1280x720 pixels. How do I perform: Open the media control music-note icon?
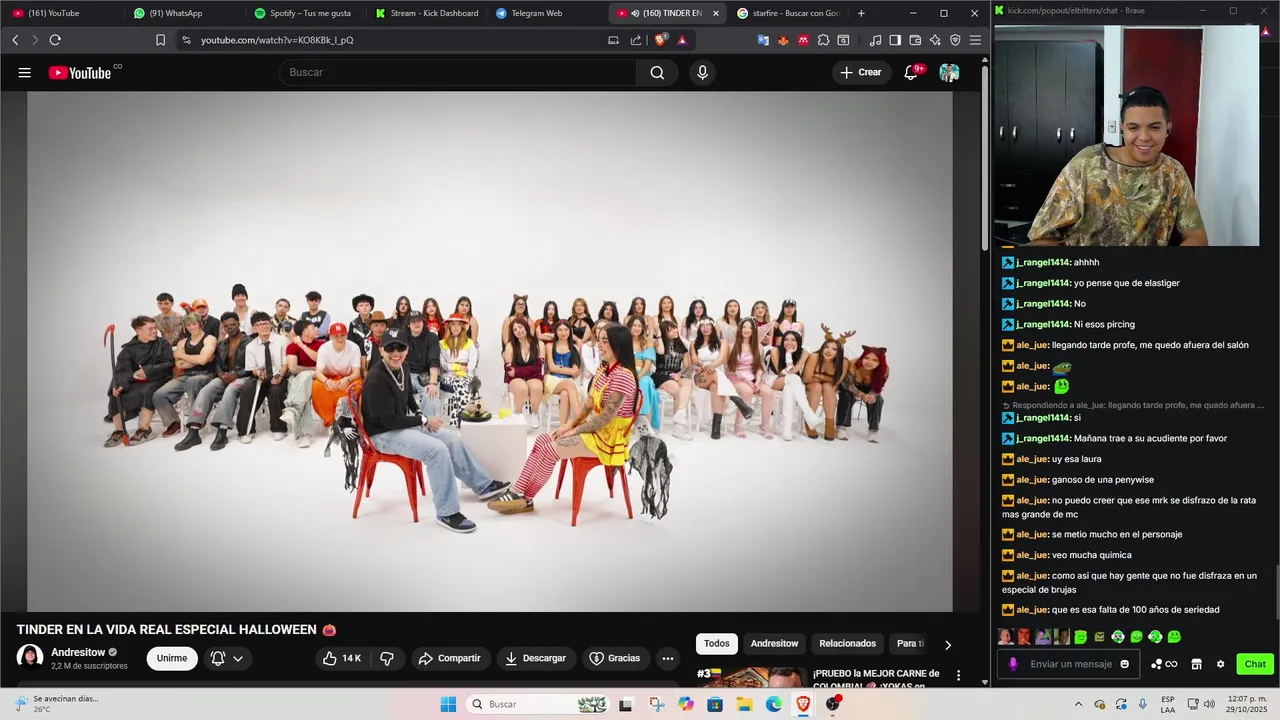pyautogui.click(x=876, y=40)
